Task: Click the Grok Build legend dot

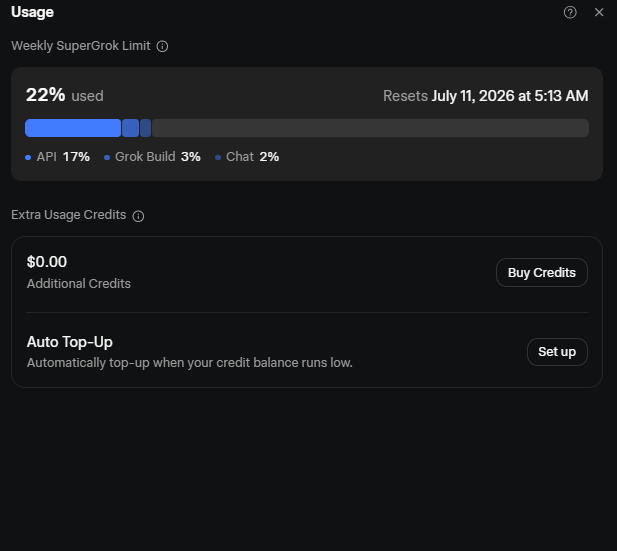Action: (107, 157)
